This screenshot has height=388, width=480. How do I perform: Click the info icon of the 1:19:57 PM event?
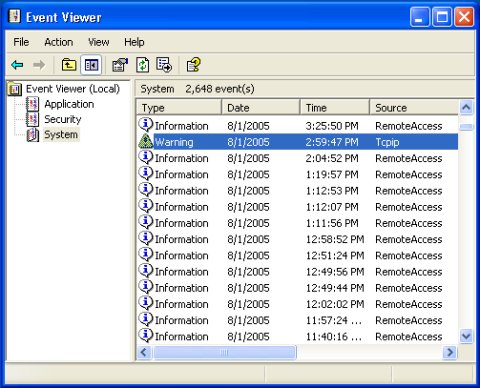click(x=146, y=173)
